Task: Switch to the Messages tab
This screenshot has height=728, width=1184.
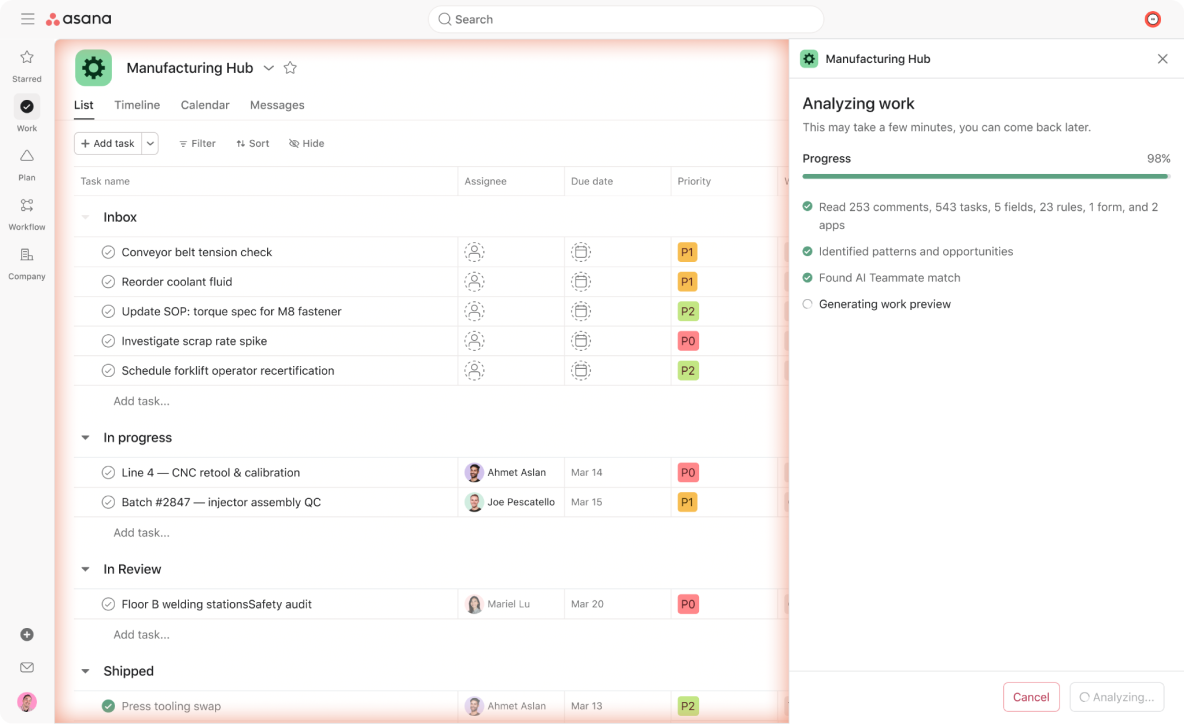Action: point(277,105)
